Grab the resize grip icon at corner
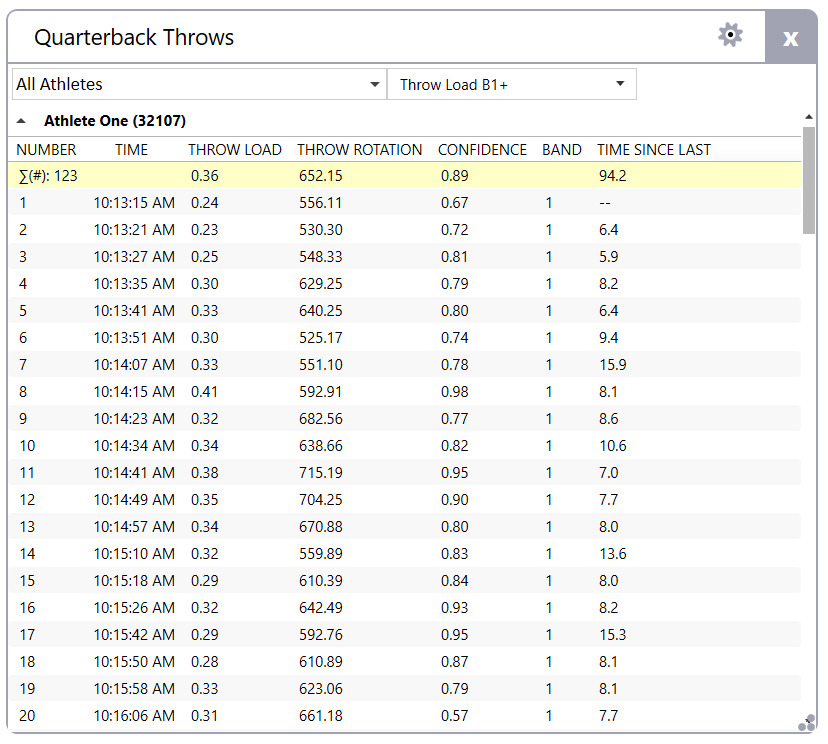Viewport: 828px width, 744px height. tap(807, 723)
